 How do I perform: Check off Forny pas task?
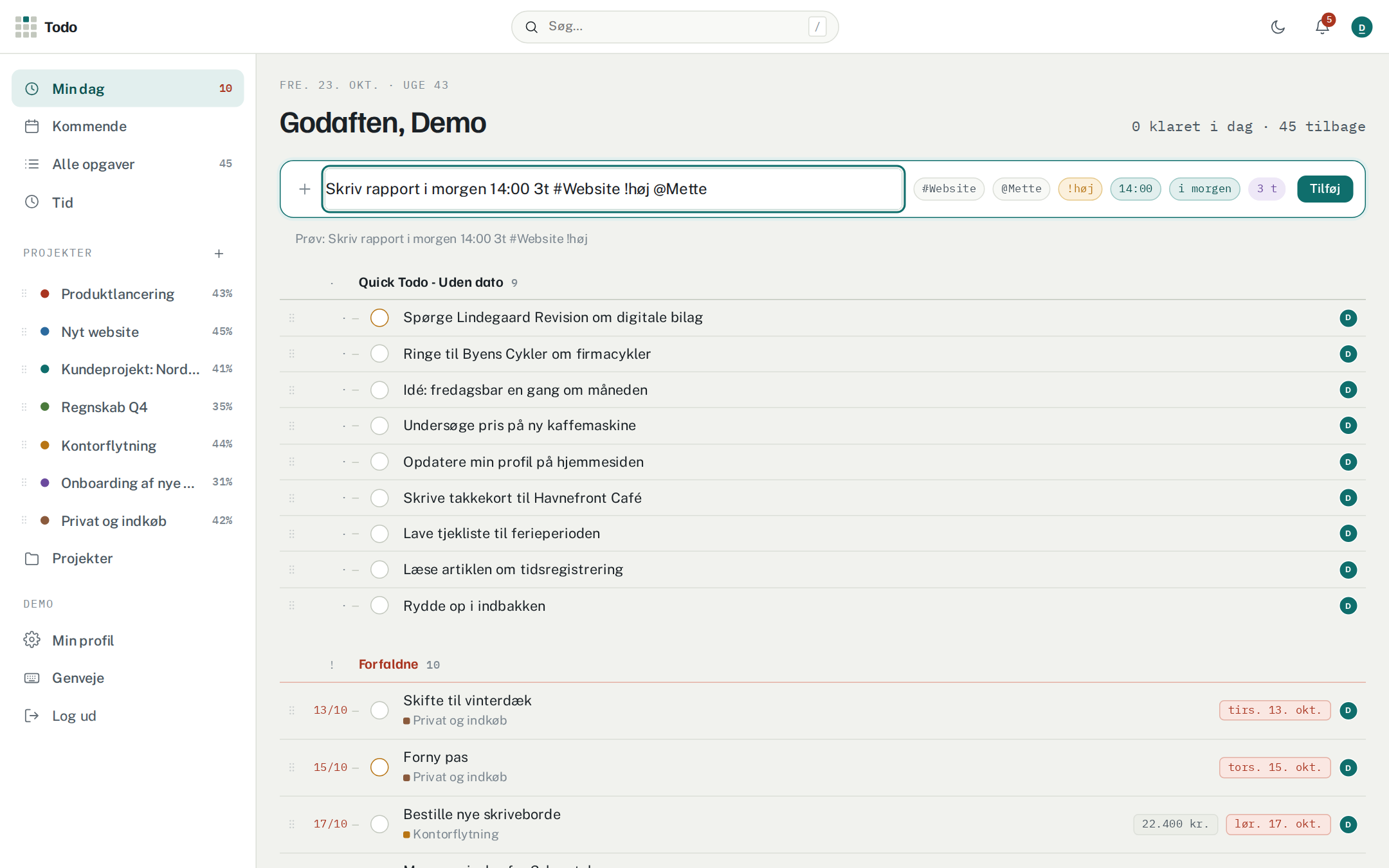tap(379, 767)
